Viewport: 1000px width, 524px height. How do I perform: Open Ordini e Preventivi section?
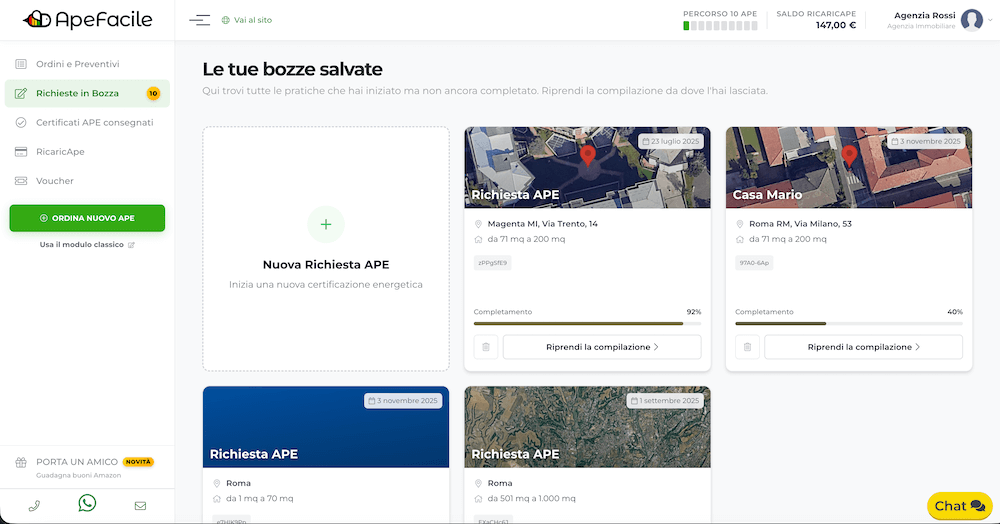click(x=77, y=64)
